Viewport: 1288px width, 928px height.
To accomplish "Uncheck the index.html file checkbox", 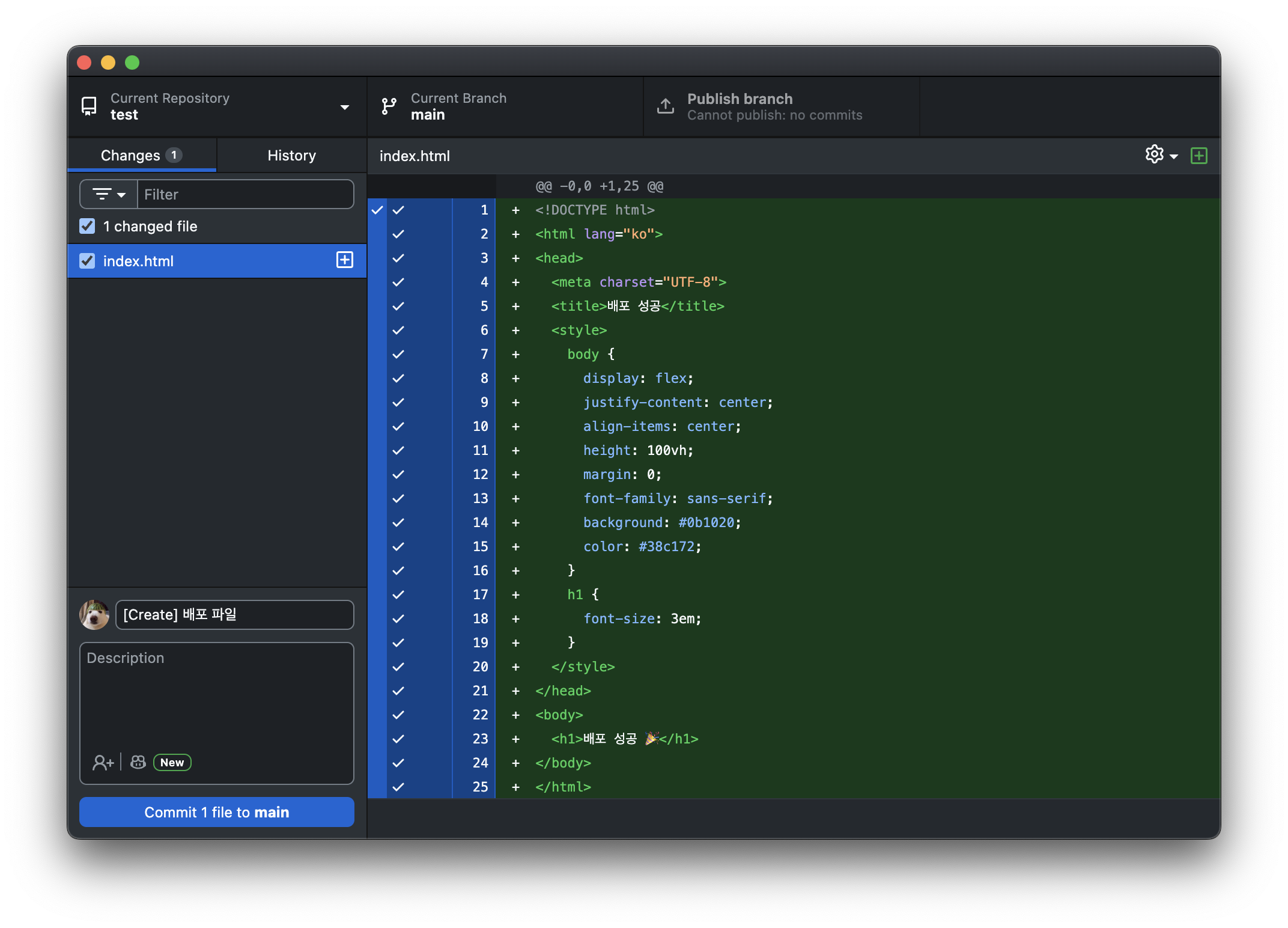I will 87,261.
